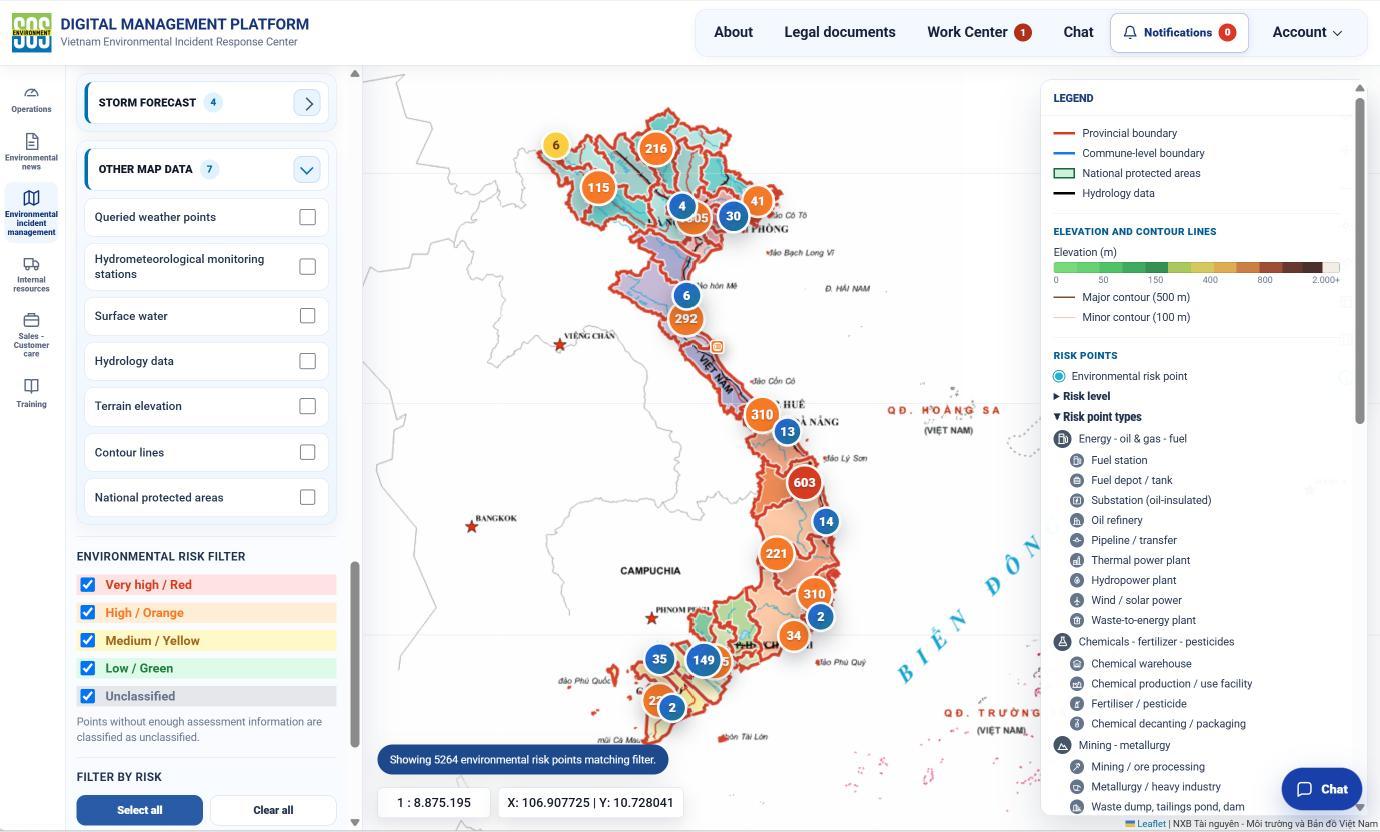Open Environmental news sidebar item

coord(31,151)
